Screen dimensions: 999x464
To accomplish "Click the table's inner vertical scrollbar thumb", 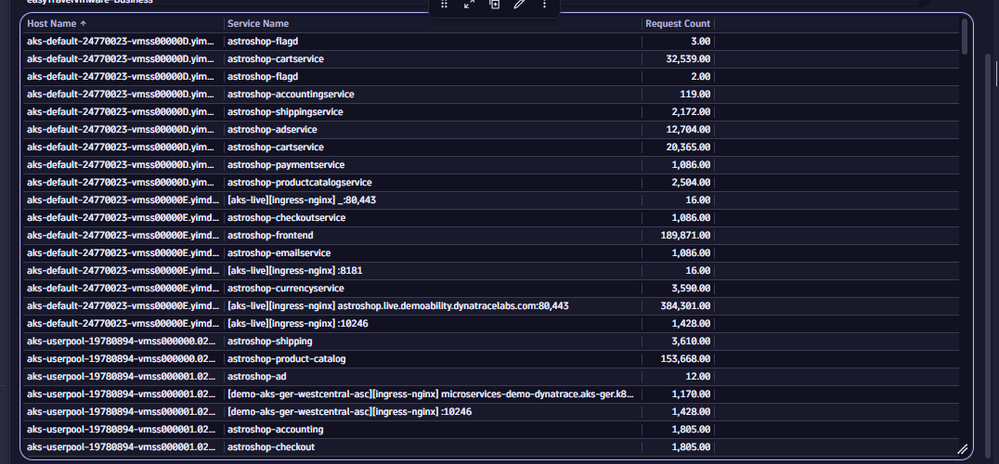I will pos(965,36).
